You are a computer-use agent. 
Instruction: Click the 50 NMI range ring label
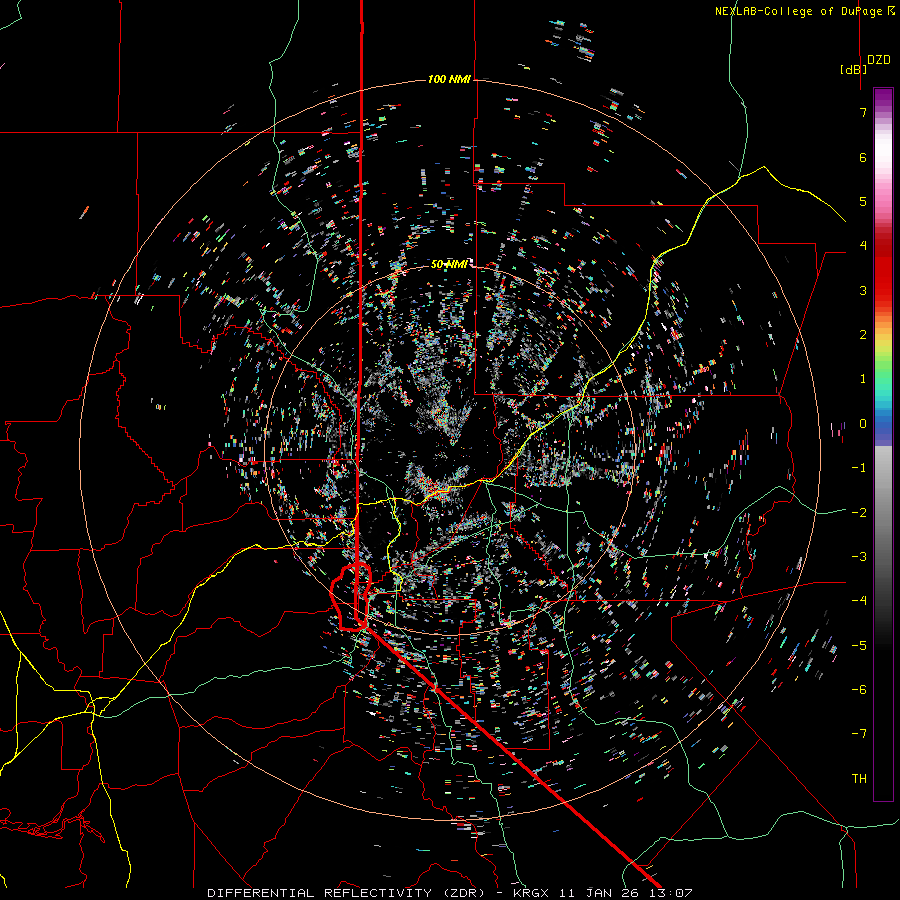449,264
